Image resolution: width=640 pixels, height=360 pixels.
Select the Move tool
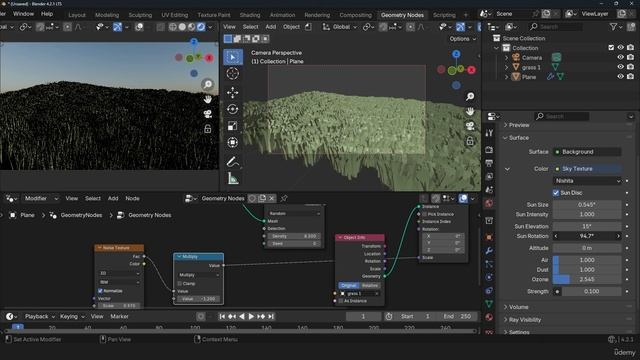(x=233, y=93)
